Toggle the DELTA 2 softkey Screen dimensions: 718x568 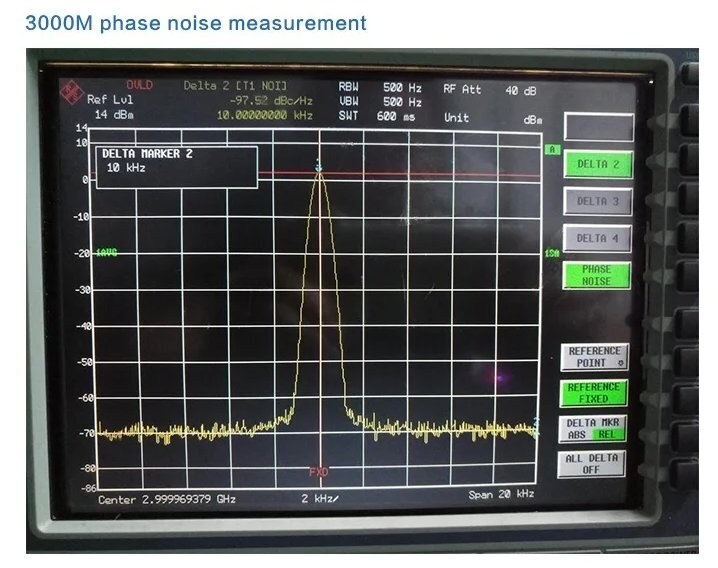click(x=598, y=165)
